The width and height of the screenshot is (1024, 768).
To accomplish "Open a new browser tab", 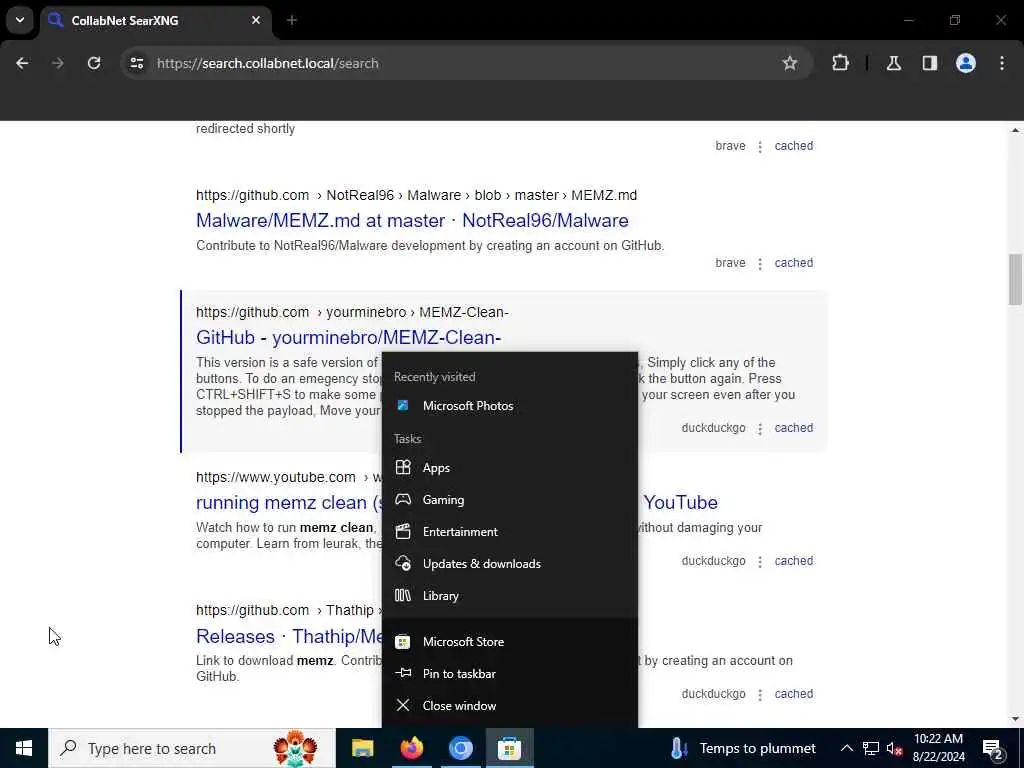I will point(292,20).
